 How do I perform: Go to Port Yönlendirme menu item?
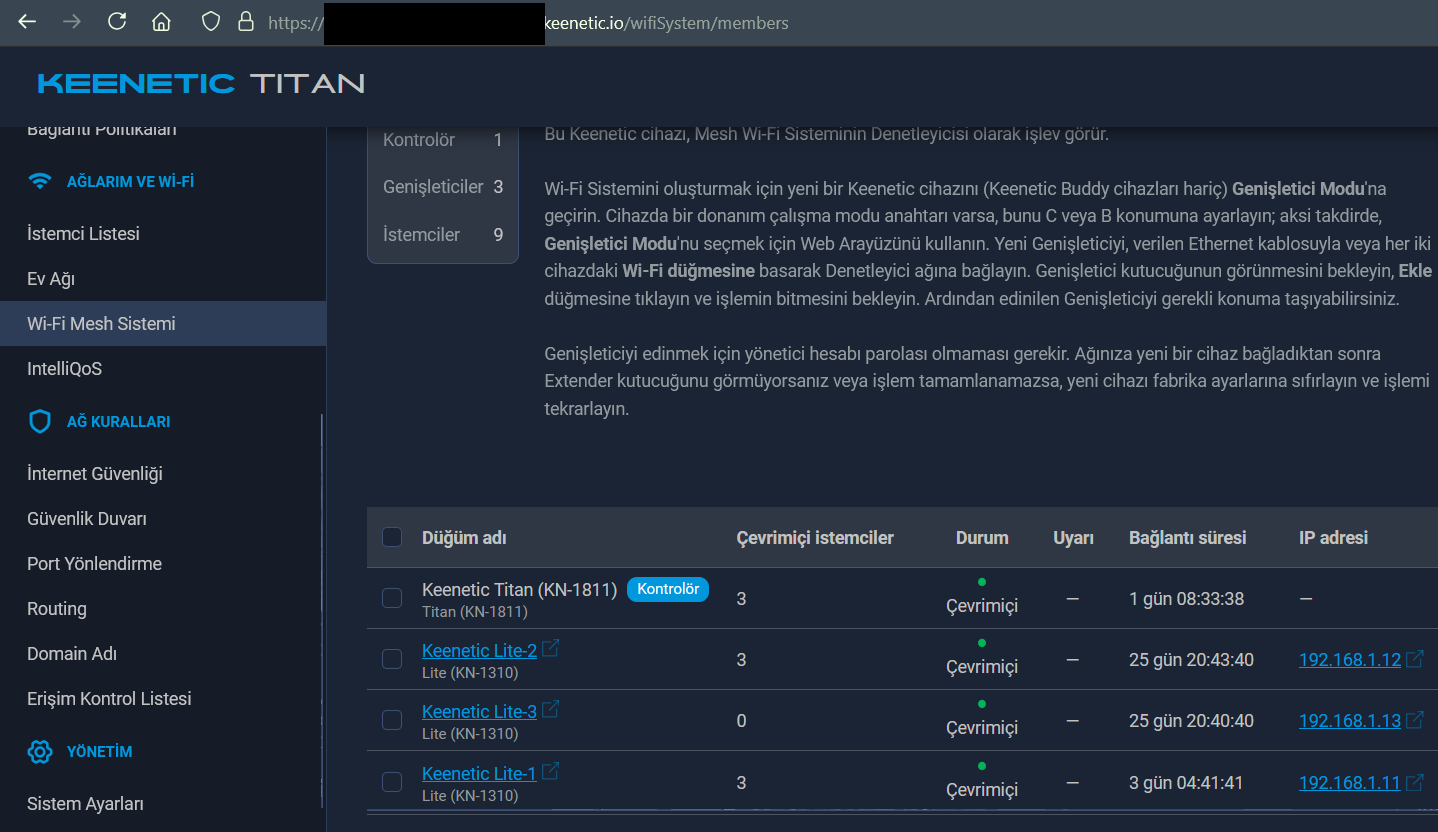94,564
